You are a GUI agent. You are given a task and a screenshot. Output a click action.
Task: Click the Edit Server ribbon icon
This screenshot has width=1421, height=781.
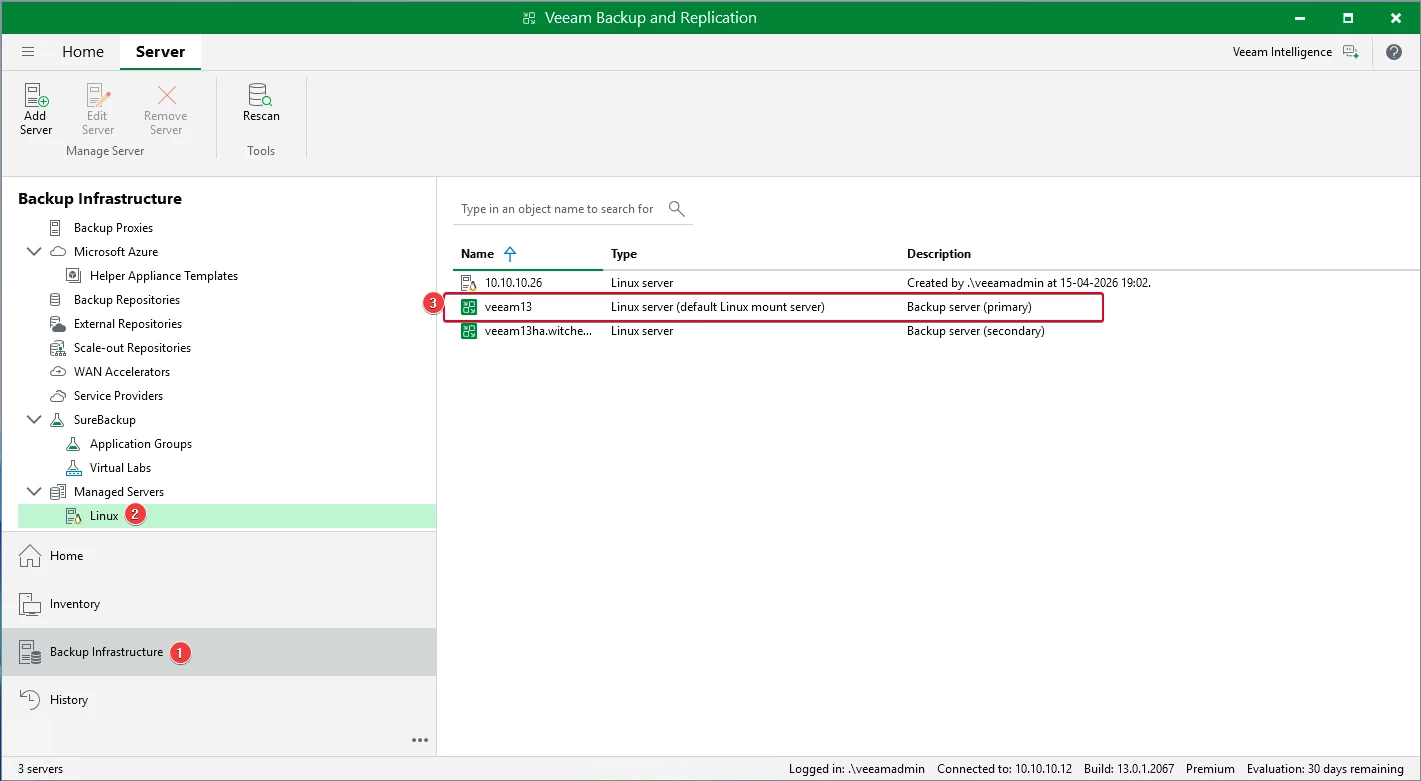[98, 96]
